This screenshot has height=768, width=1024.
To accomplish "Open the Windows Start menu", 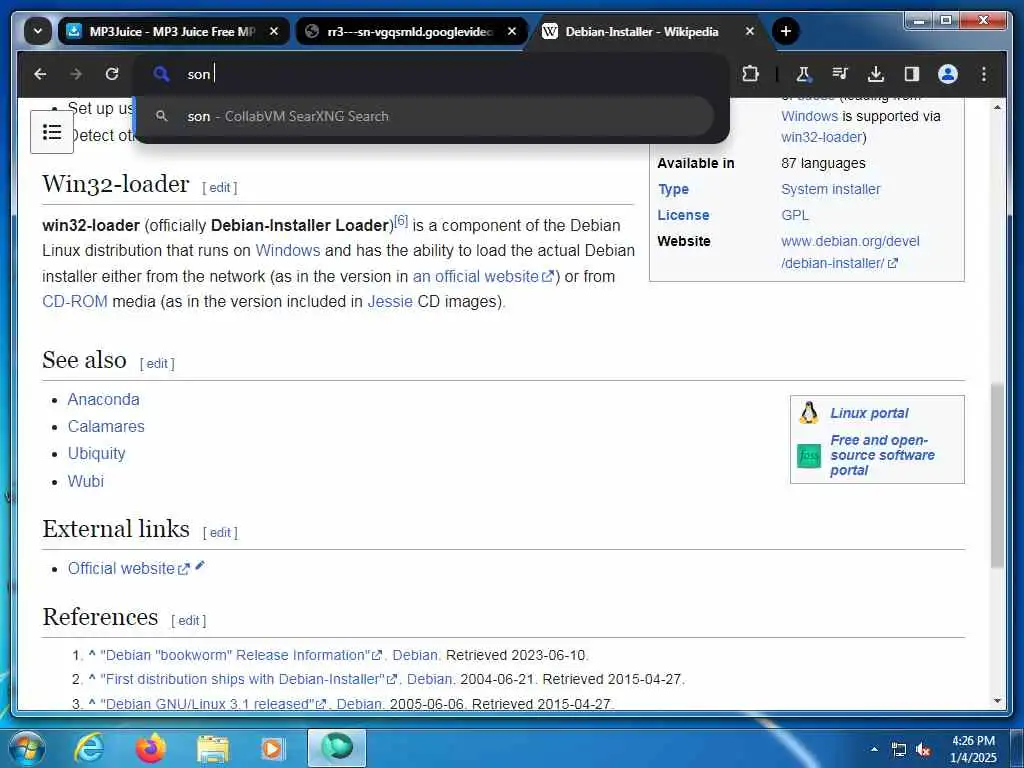I will click(x=27, y=748).
